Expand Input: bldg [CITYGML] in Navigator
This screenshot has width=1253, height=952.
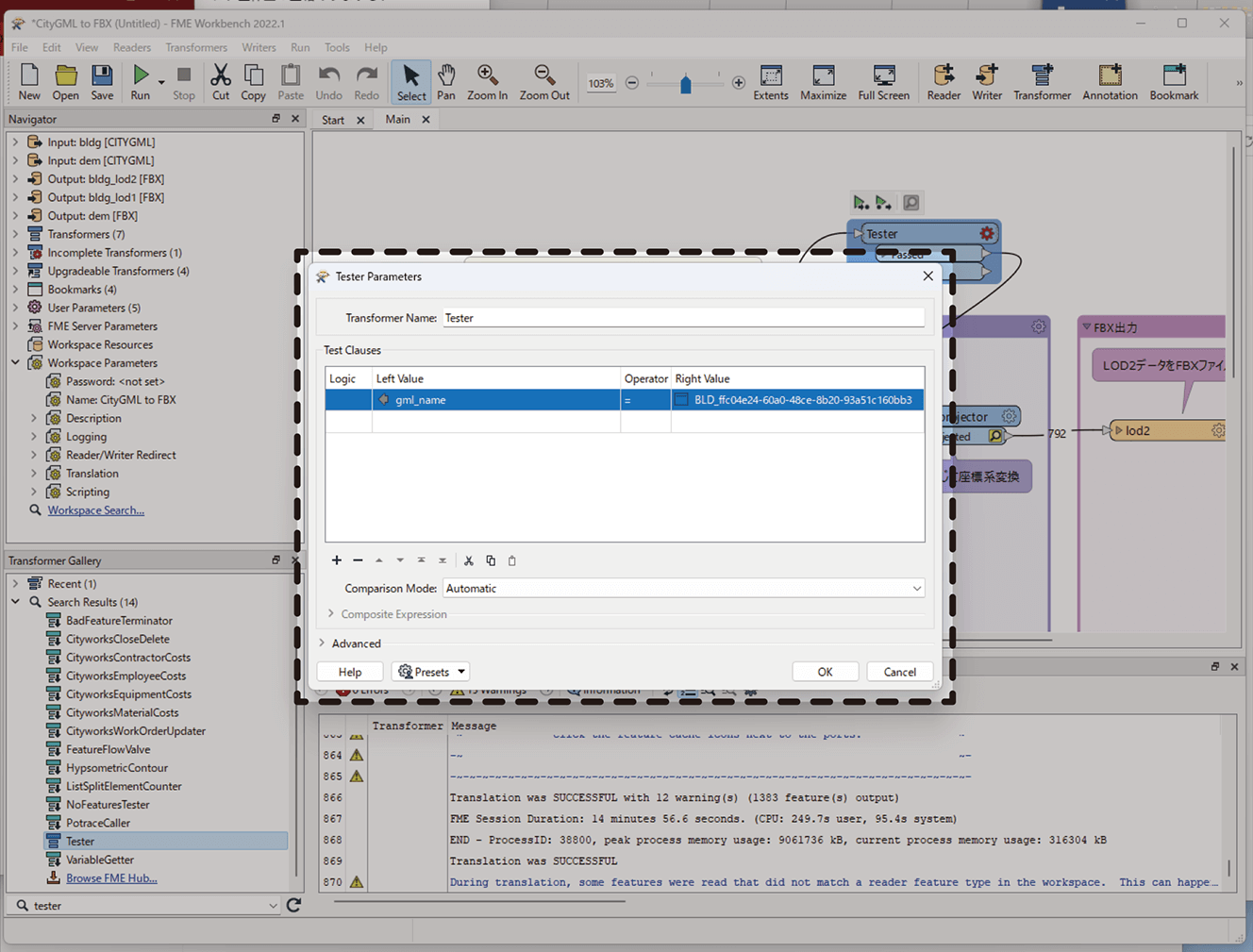pyautogui.click(x=15, y=142)
